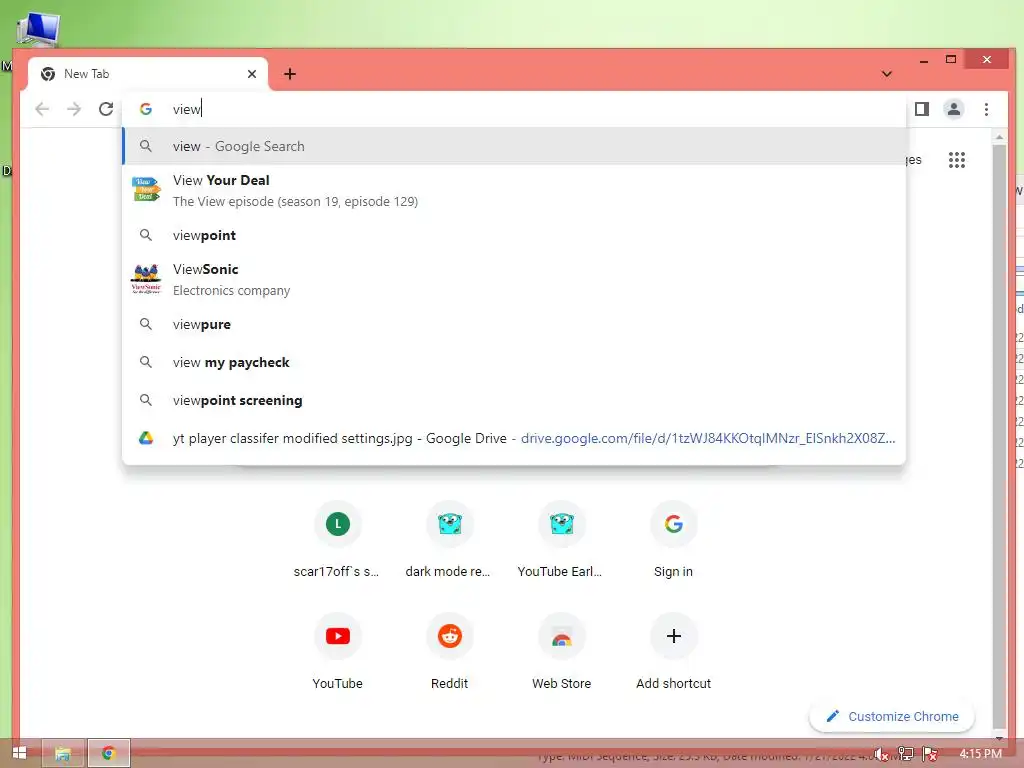Open the 'YouTube Earl...' shortcut
The width and height of the screenshot is (1024, 768).
click(561, 539)
